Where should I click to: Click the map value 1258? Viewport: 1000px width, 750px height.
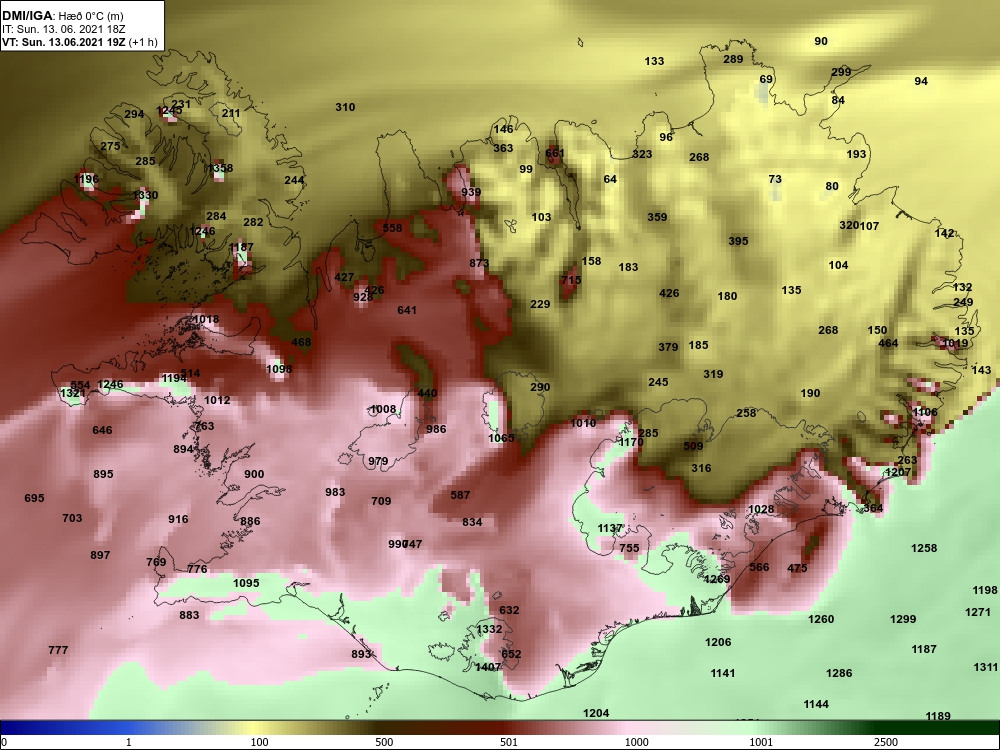click(924, 548)
